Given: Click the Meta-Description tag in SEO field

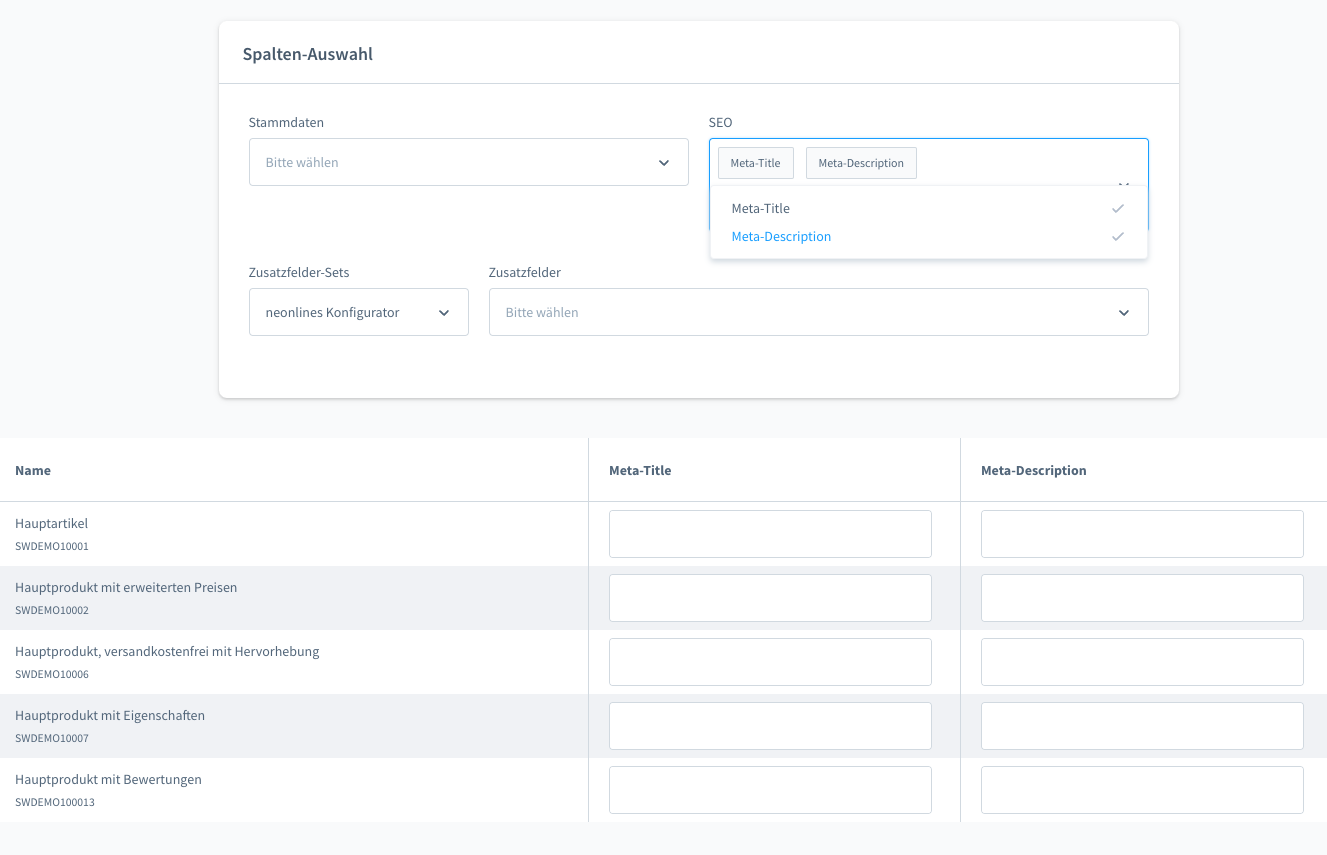Looking at the screenshot, I should pos(861,163).
